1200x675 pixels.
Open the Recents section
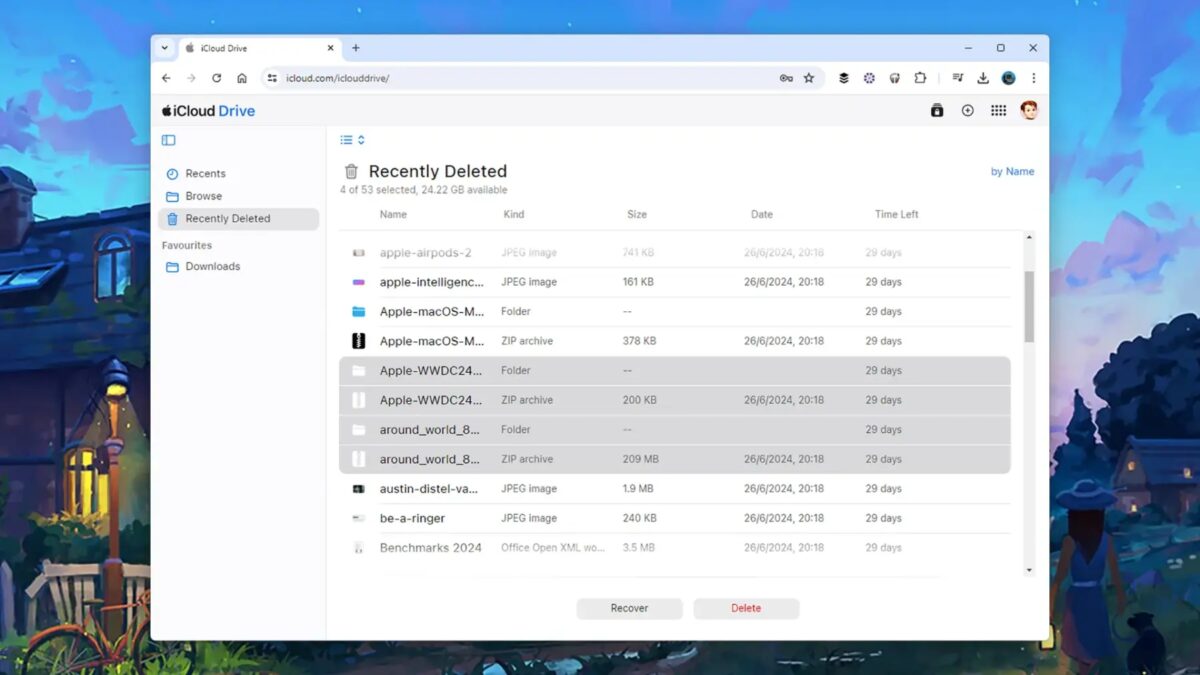click(x=205, y=174)
